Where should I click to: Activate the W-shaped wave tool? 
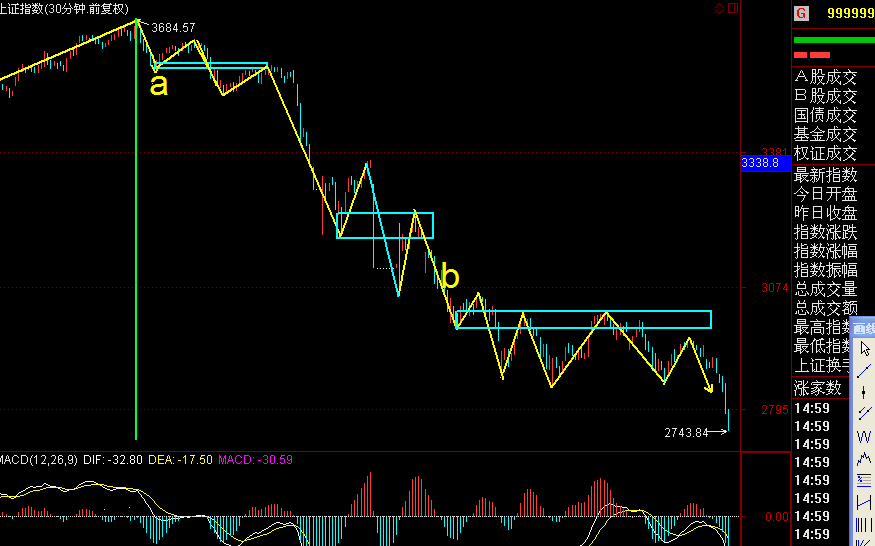864,437
